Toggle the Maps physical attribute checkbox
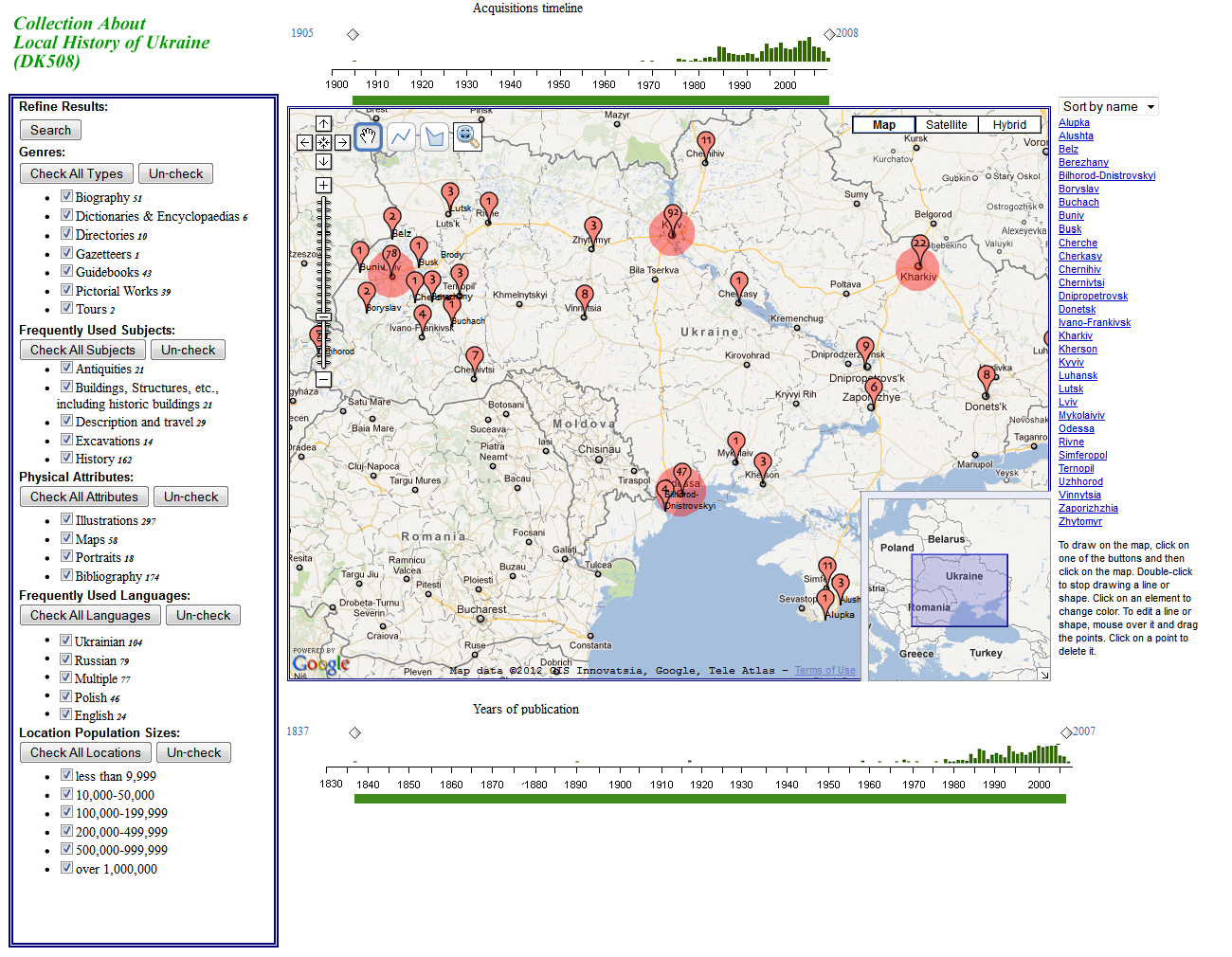The width and height of the screenshot is (1232, 957). tap(66, 538)
